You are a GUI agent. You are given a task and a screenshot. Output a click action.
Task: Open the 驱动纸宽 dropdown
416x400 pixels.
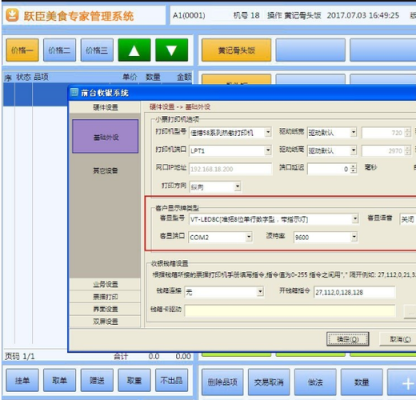point(353,133)
